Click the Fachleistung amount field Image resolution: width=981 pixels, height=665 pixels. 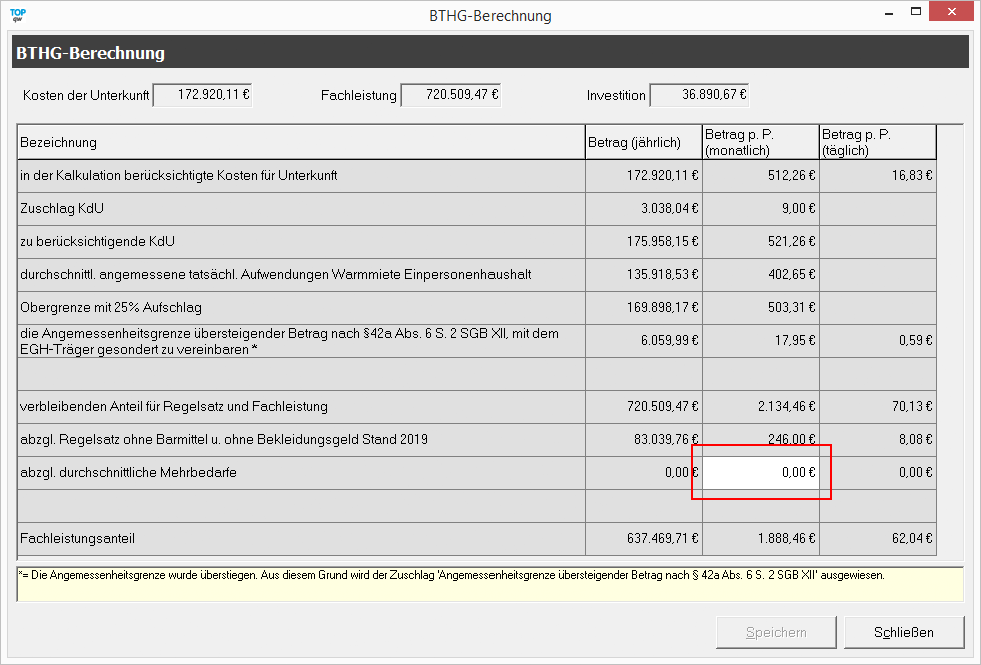tap(451, 95)
